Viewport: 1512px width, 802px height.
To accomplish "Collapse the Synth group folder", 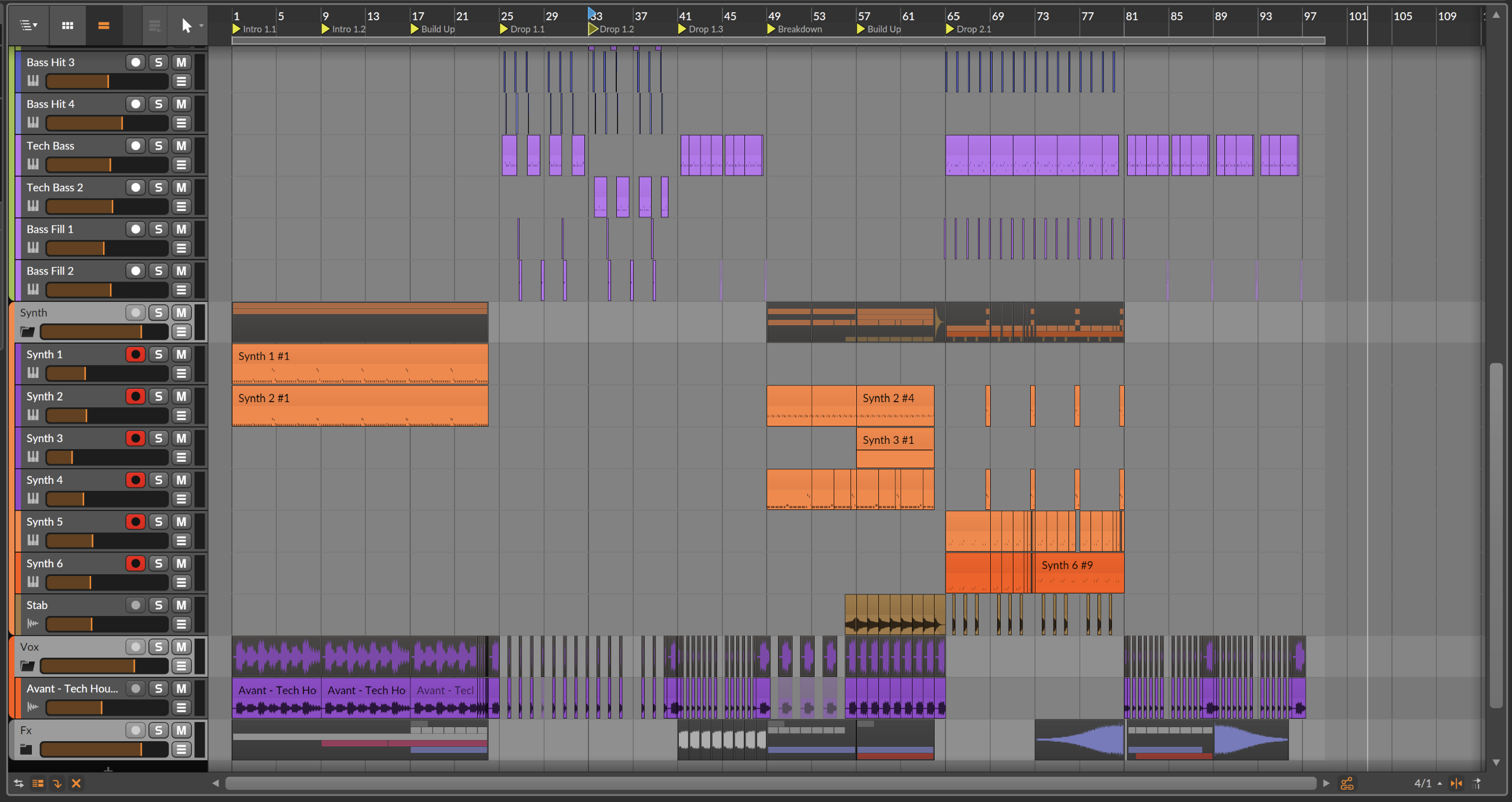I will [27, 332].
